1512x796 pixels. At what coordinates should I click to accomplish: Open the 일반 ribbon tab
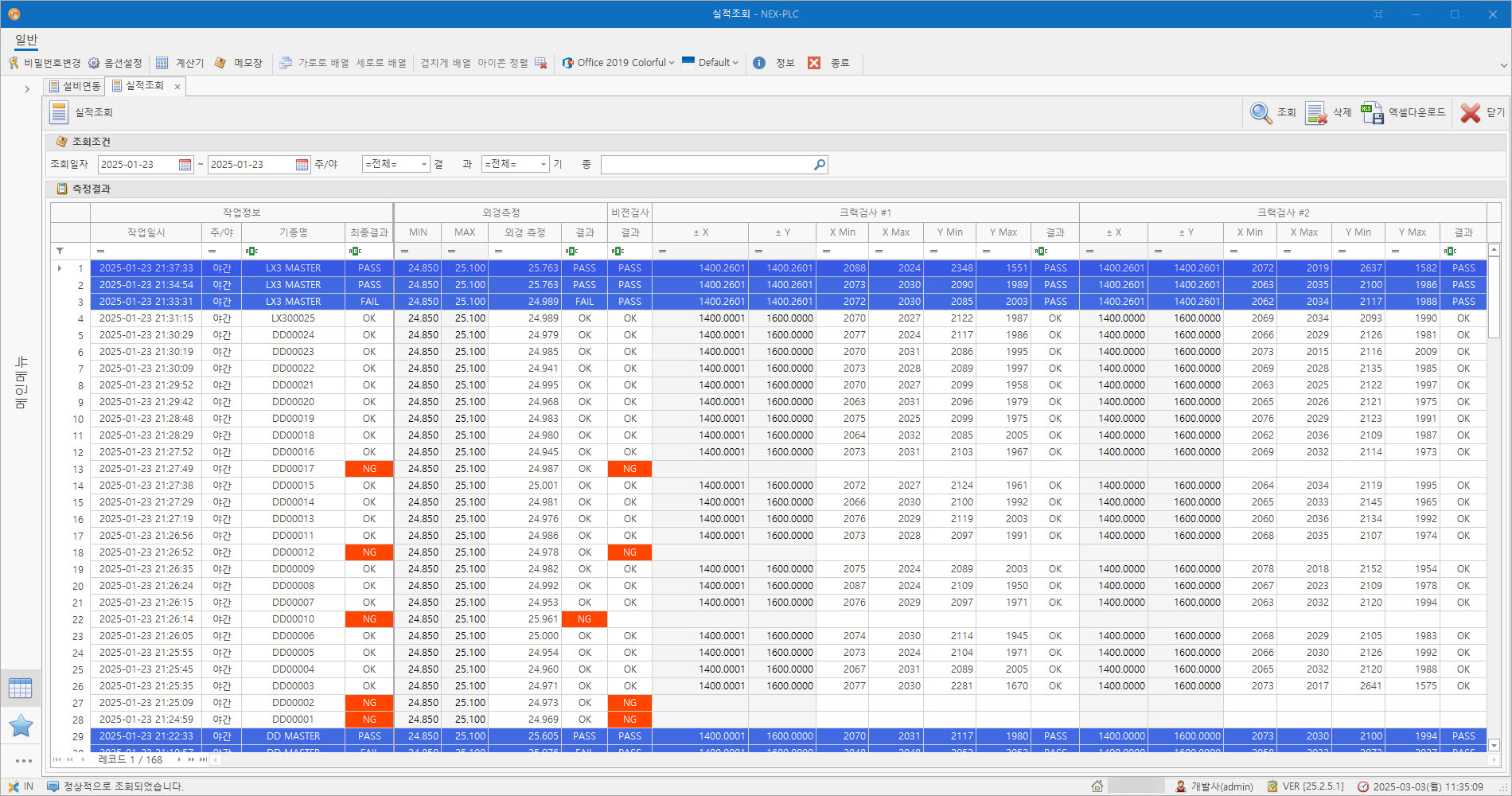[26, 40]
